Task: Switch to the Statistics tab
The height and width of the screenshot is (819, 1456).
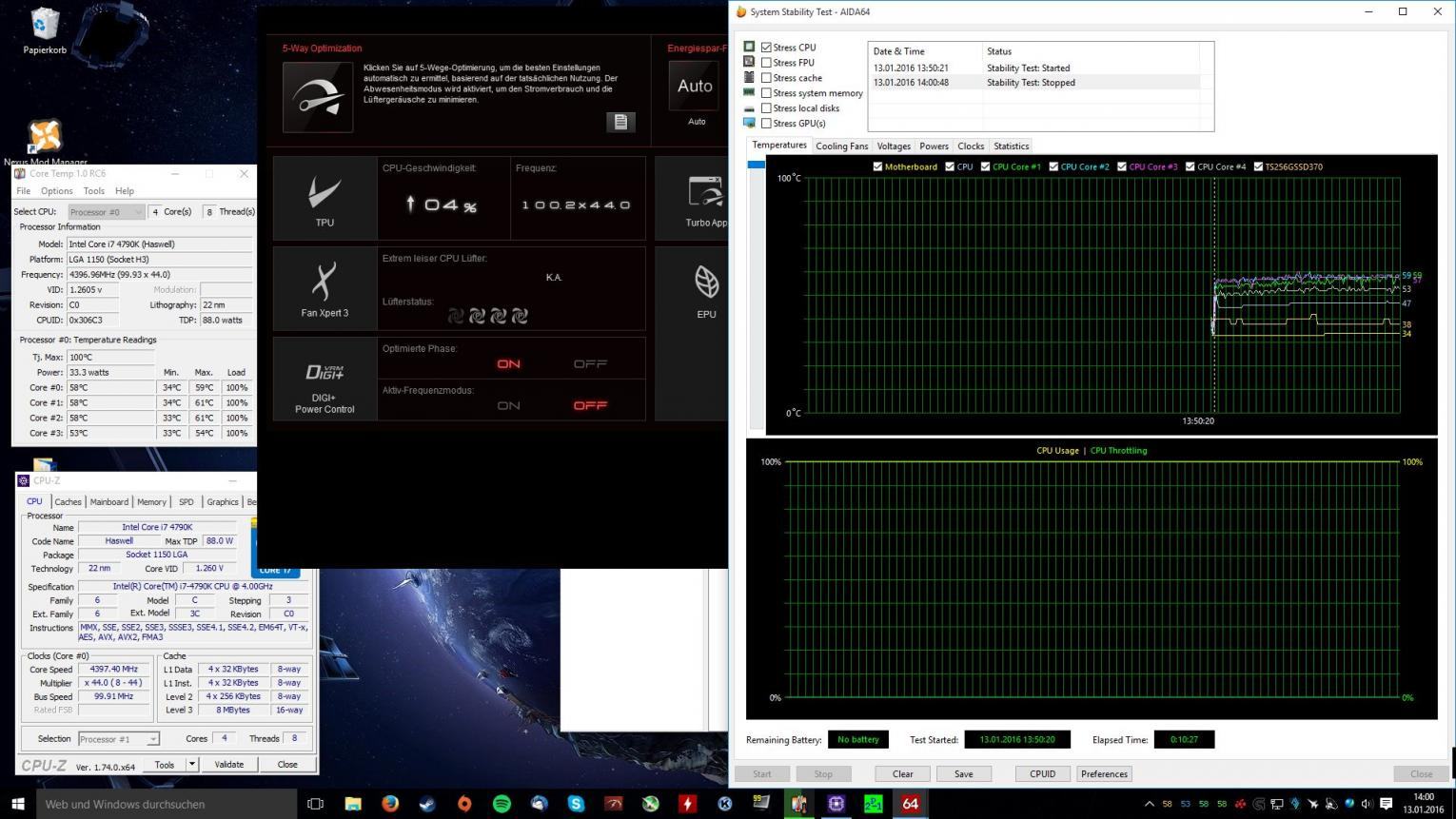Action: [1011, 146]
